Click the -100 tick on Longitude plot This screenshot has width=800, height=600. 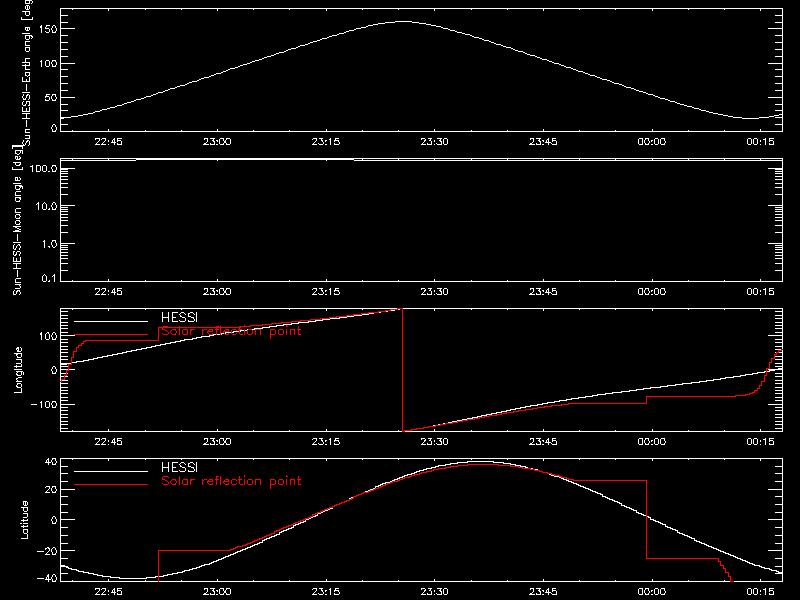click(44, 405)
